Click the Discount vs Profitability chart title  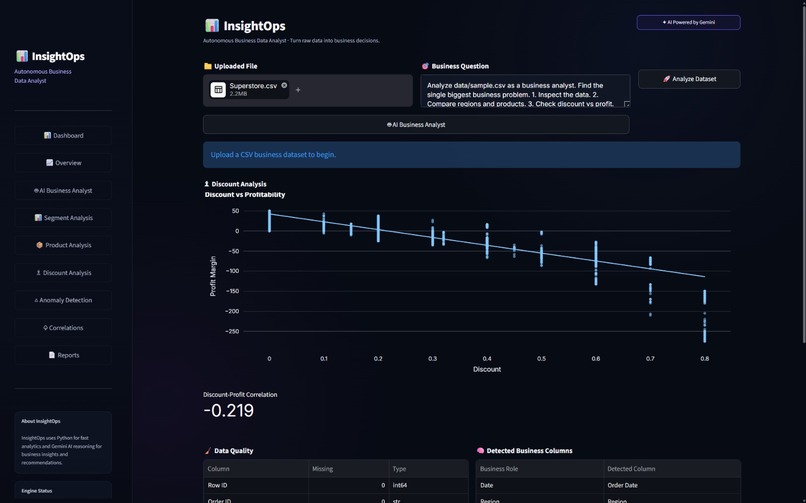click(245, 195)
